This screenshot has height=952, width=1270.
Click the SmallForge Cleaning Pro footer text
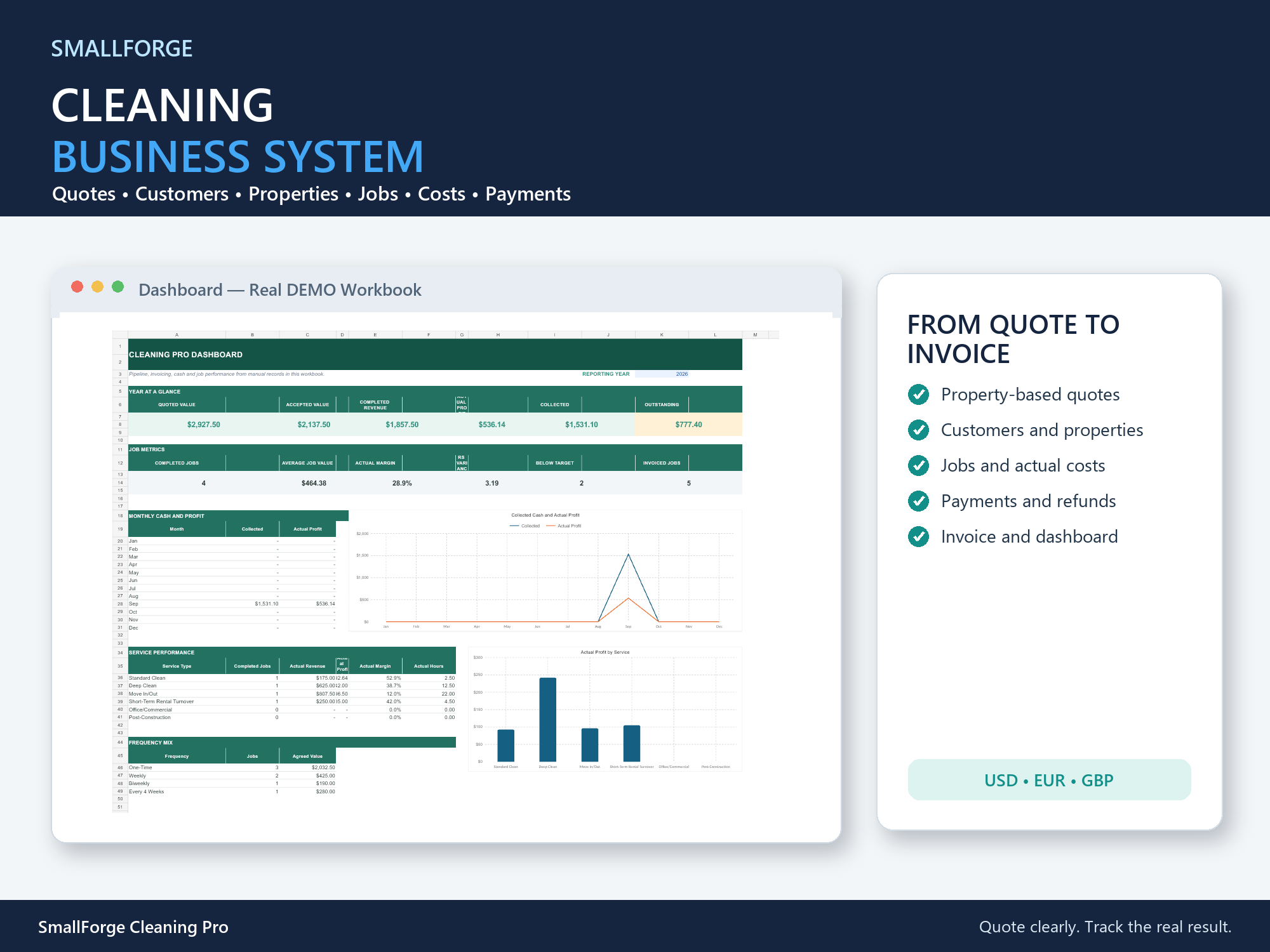[133, 927]
